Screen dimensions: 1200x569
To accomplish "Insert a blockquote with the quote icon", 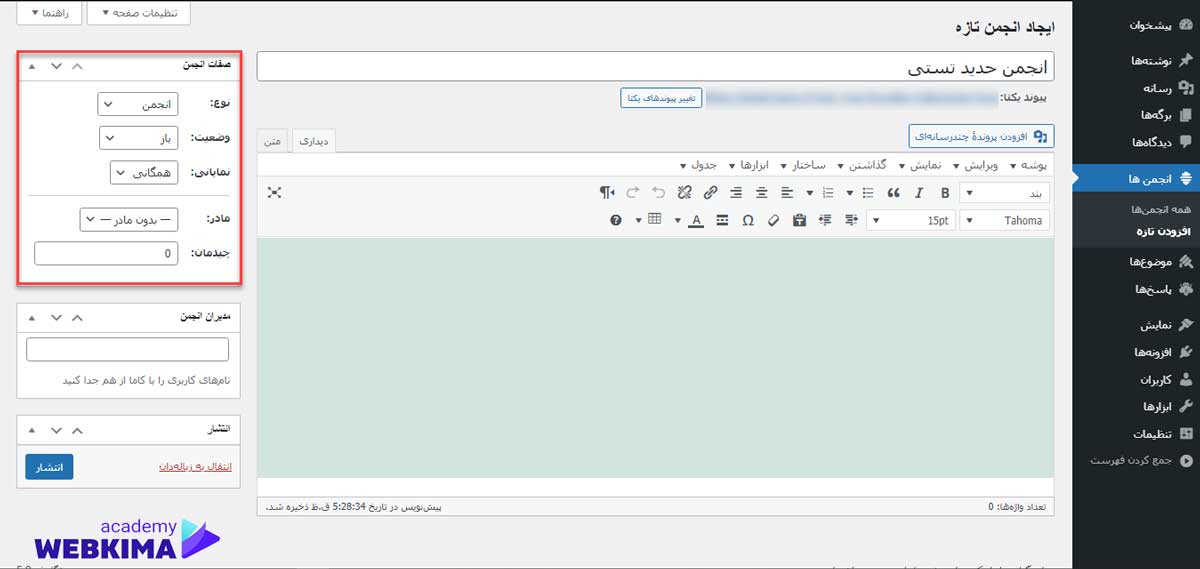I will point(893,192).
